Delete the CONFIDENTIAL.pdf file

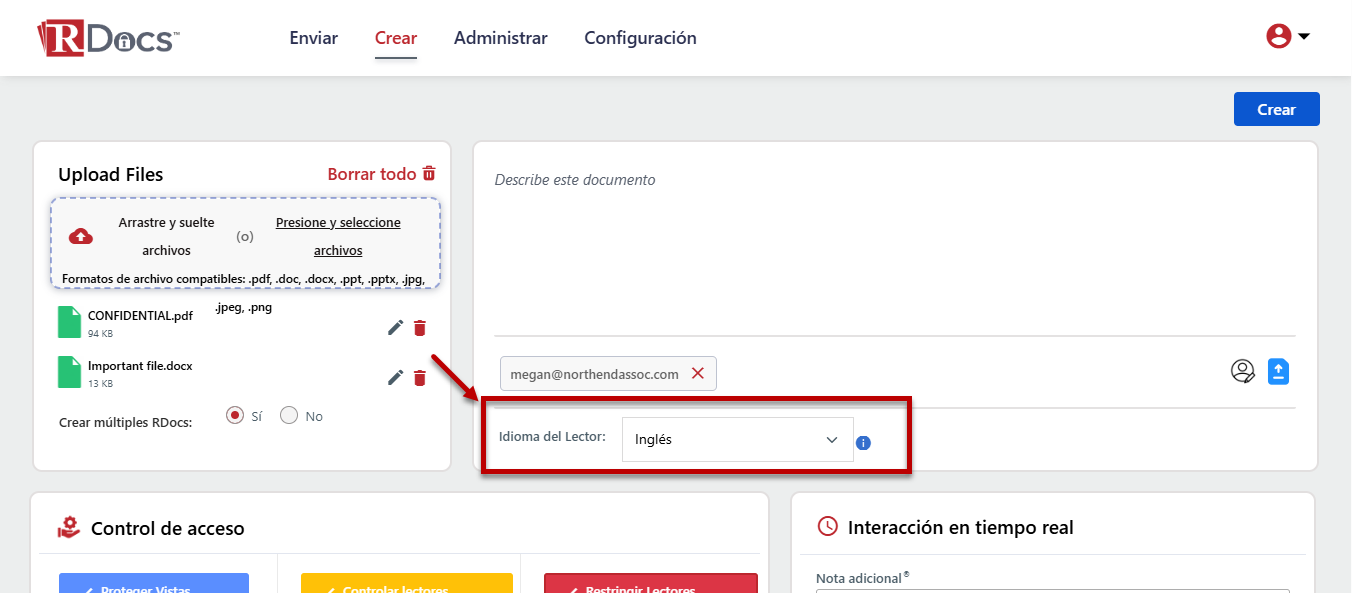tap(420, 328)
